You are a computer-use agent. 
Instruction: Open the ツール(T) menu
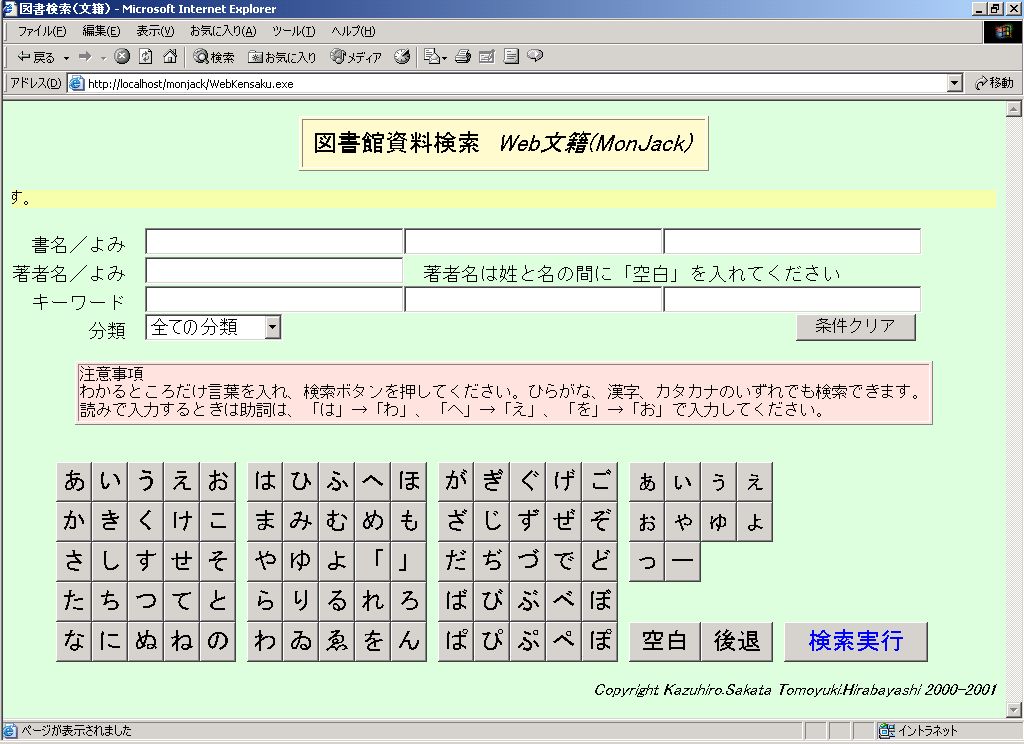click(x=293, y=31)
